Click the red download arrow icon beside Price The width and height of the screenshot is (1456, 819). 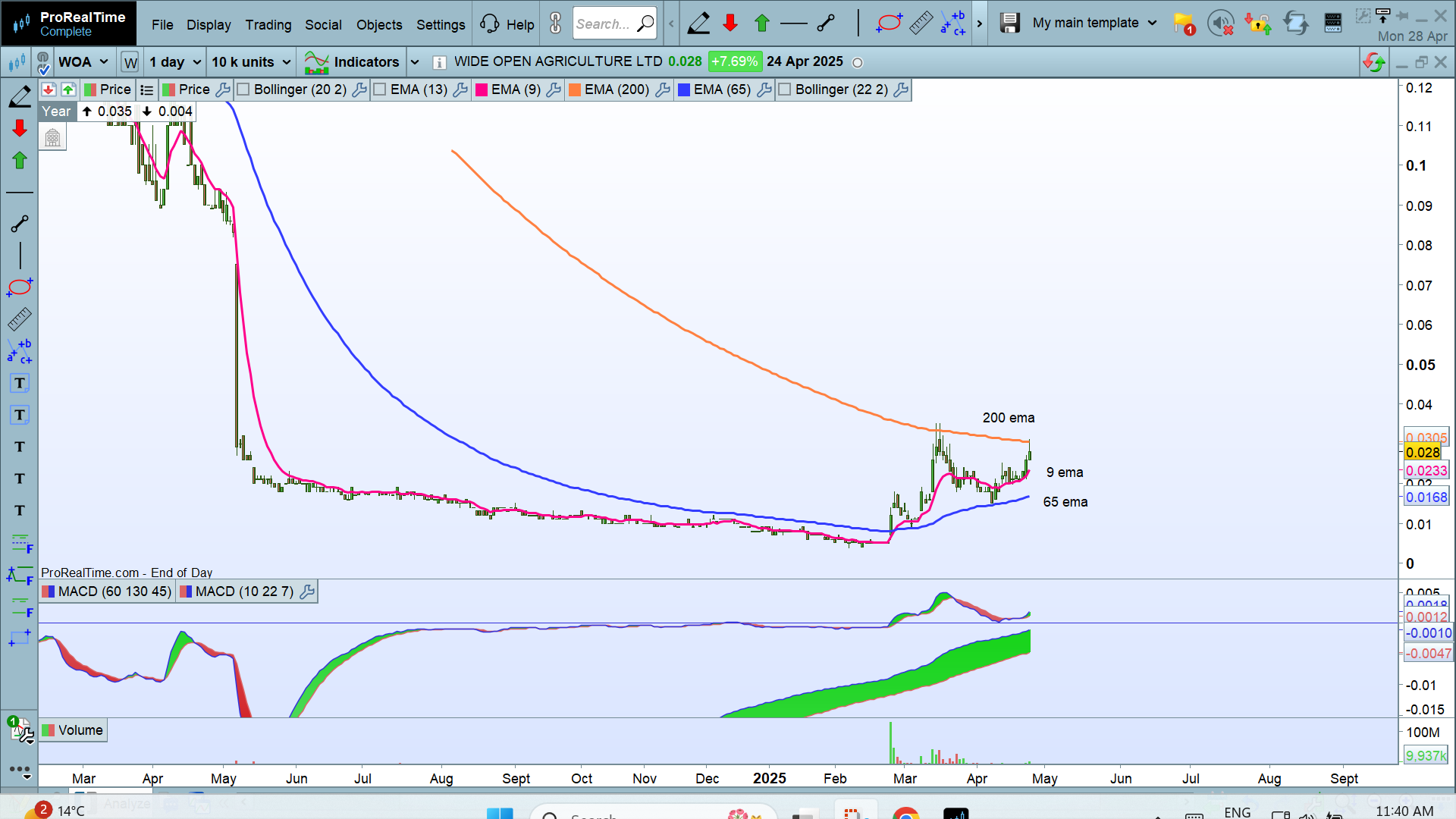[x=49, y=89]
